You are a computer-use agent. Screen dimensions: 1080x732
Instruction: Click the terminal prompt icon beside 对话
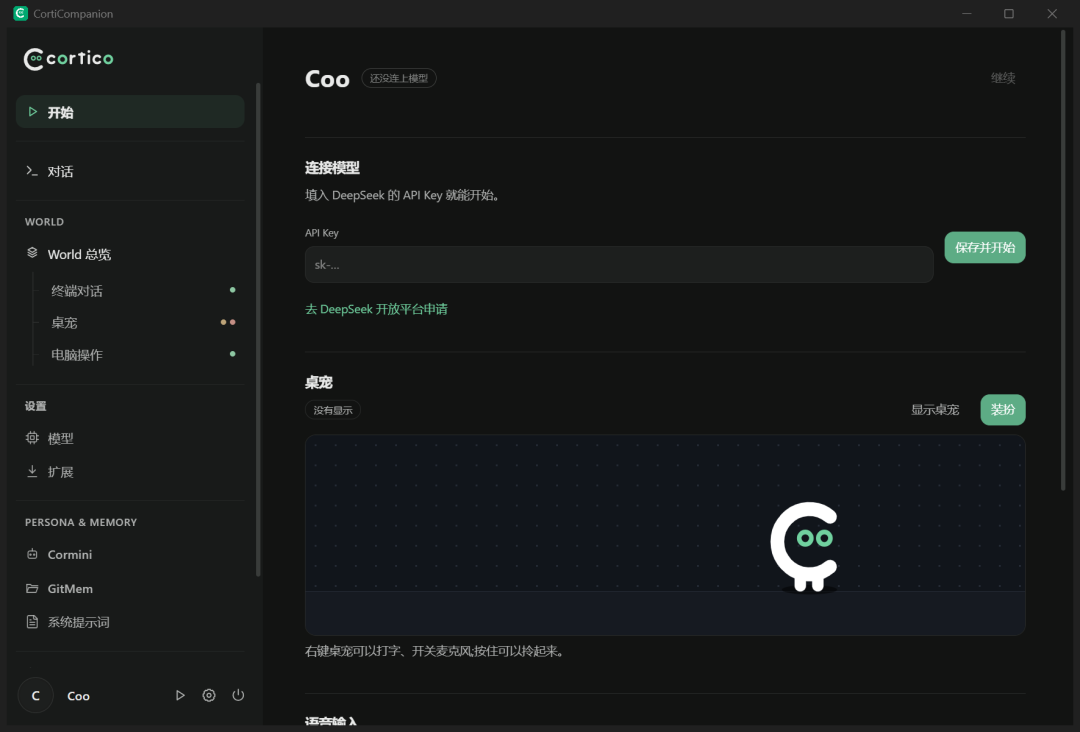[x=32, y=171]
